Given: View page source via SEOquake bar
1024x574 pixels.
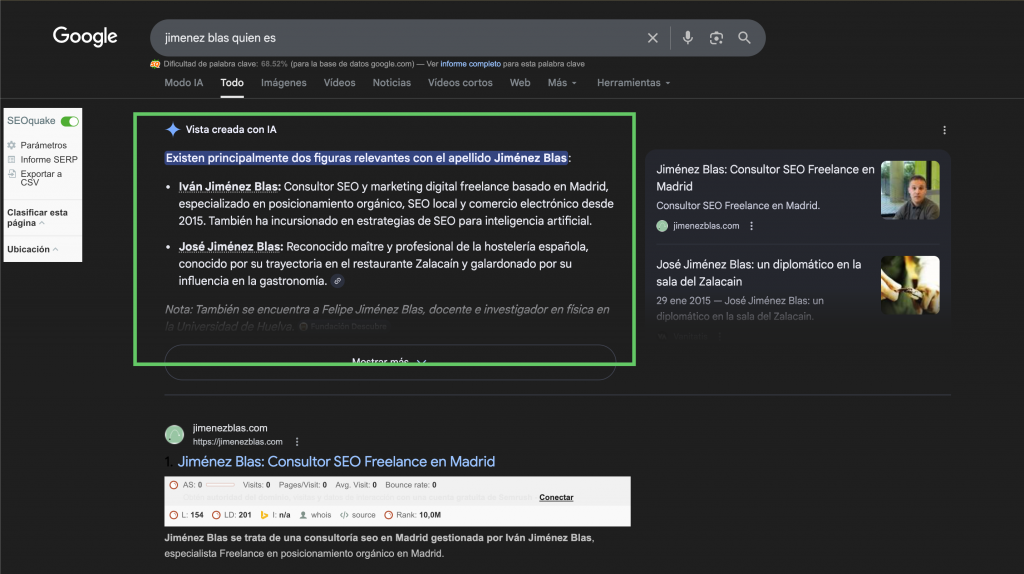Looking at the screenshot, I should [x=358, y=515].
